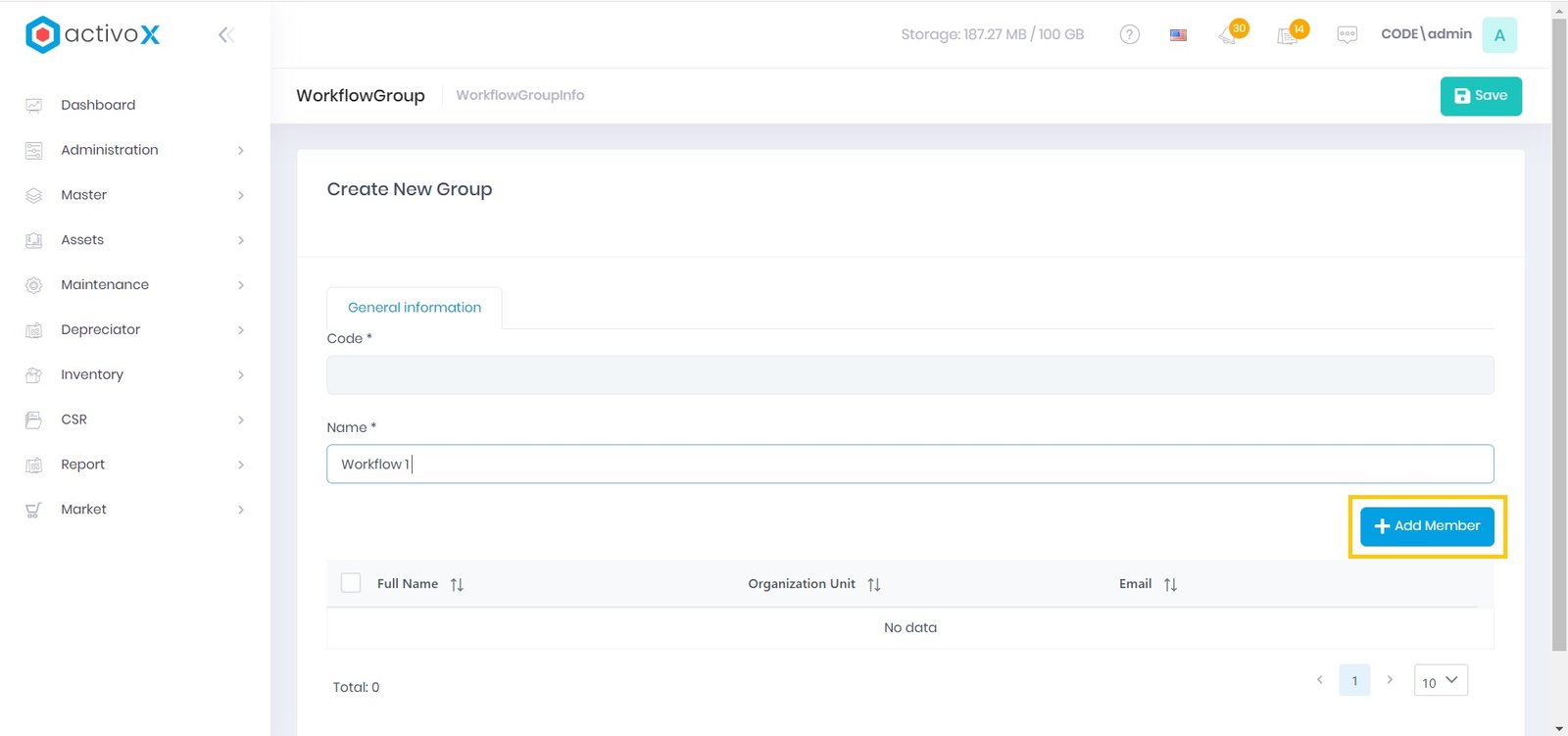Viewport: 1568px width, 736px height.
Task: Open notifications bell with 30 badge
Action: click(1229, 35)
